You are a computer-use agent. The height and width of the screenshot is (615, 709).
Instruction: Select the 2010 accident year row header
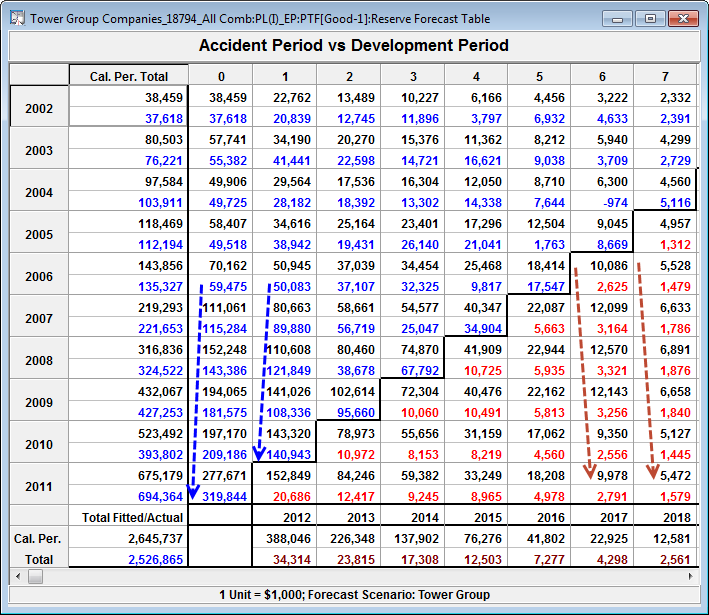click(x=39, y=443)
